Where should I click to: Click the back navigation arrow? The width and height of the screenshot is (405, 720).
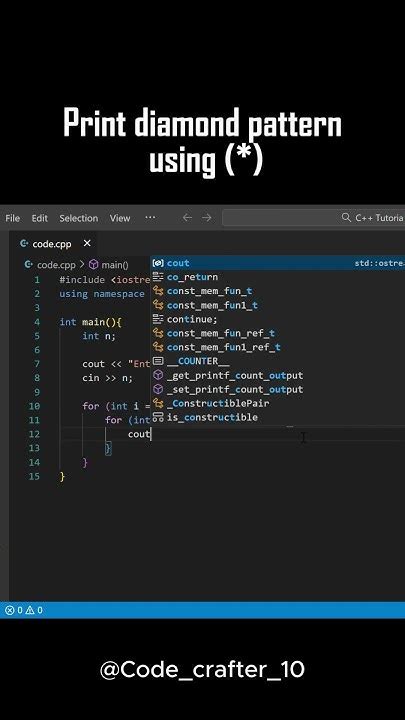187,218
